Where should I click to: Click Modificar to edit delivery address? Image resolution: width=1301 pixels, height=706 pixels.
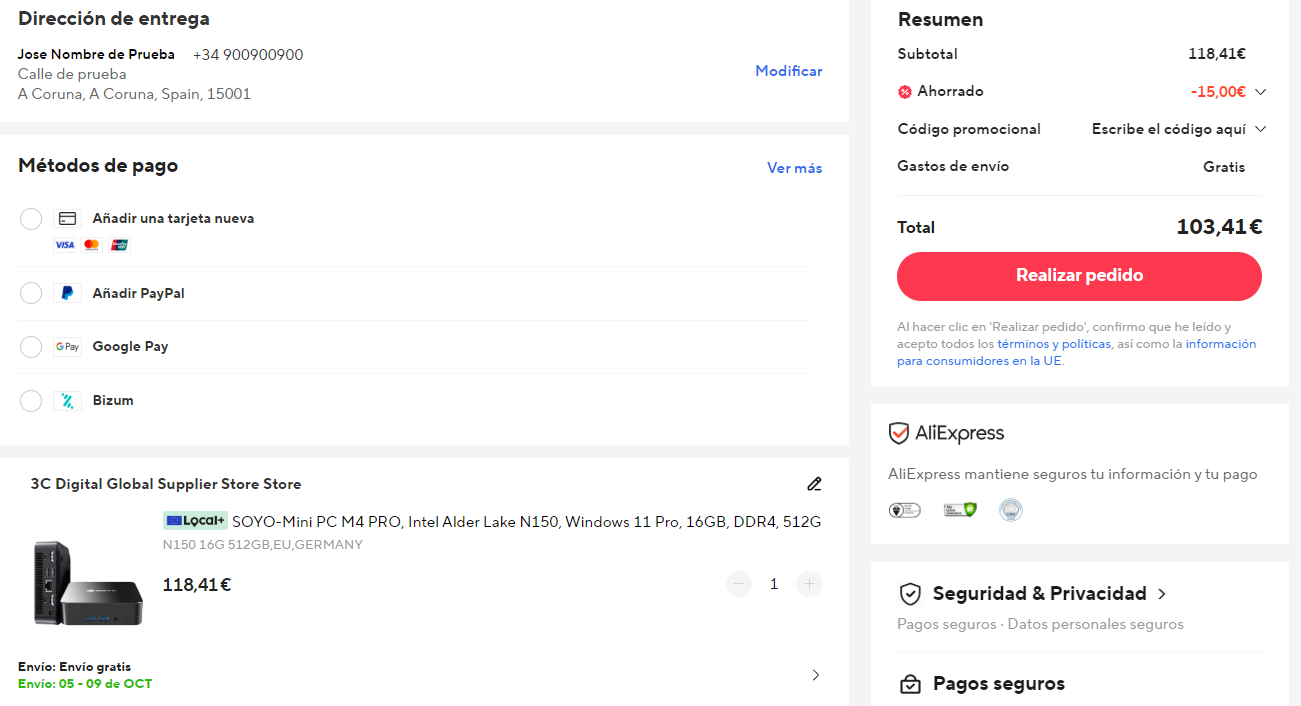[x=789, y=71]
